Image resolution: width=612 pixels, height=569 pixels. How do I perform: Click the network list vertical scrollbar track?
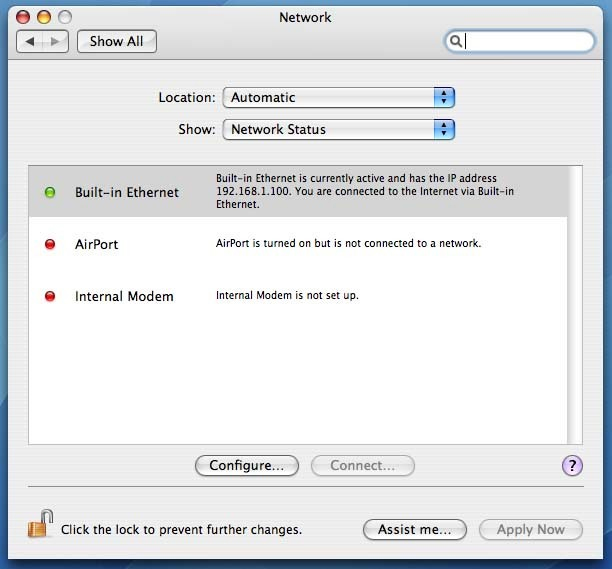575,305
